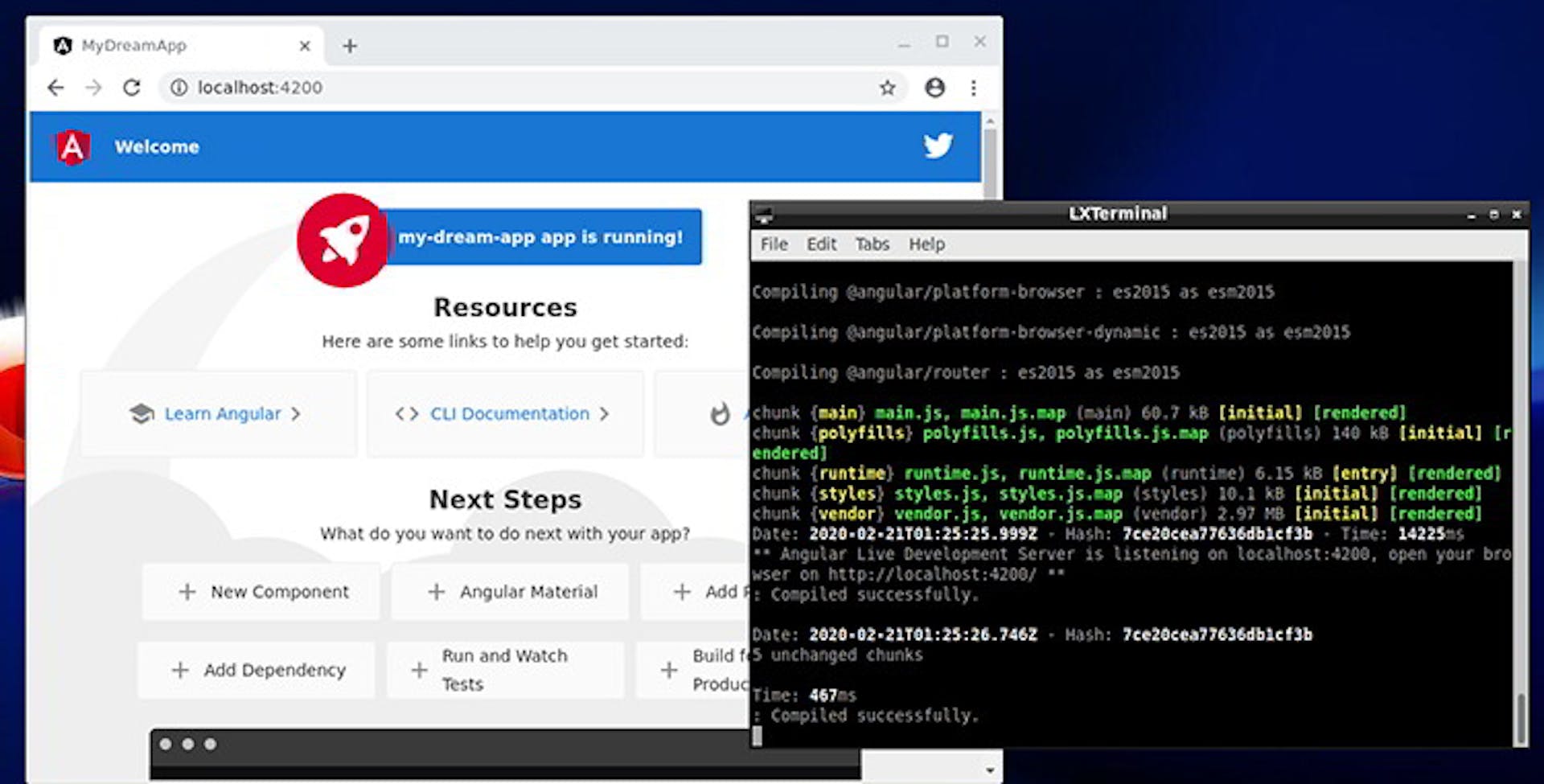Click the graduation cap icon next to Learn Angular
1544x784 pixels.
pyautogui.click(x=142, y=413)
